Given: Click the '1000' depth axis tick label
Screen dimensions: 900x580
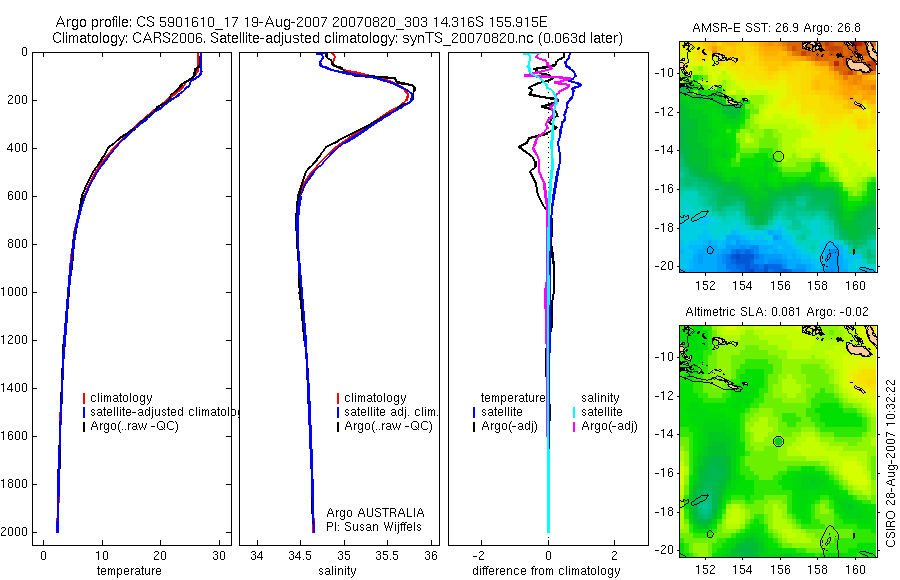Looking at the screenshot, I should click(x=16, y=292).
